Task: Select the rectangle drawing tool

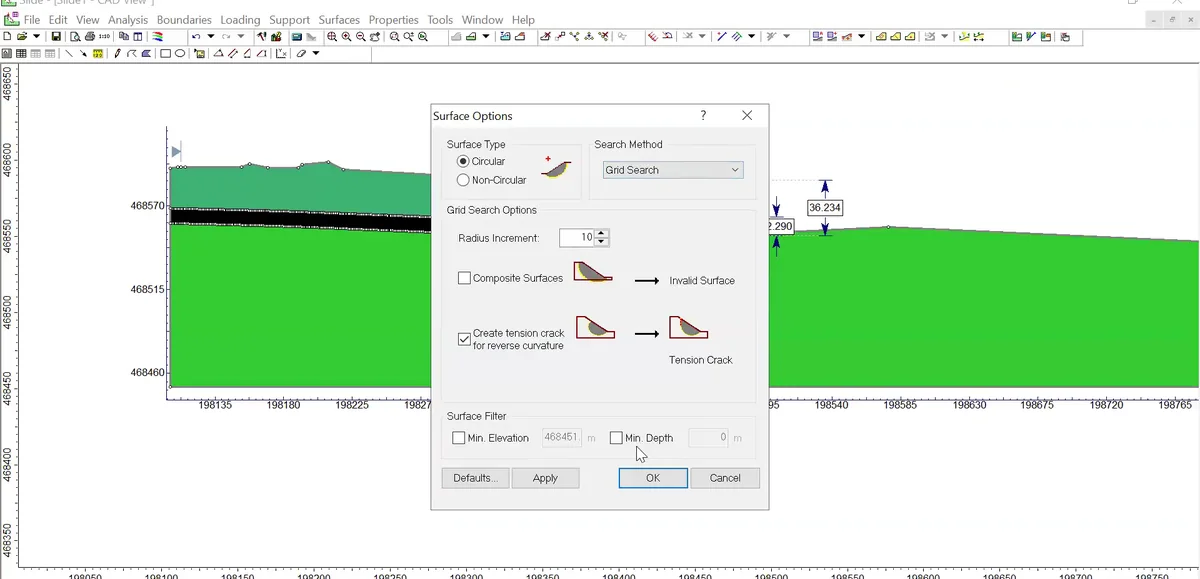Action: click(x=165, y=54)
